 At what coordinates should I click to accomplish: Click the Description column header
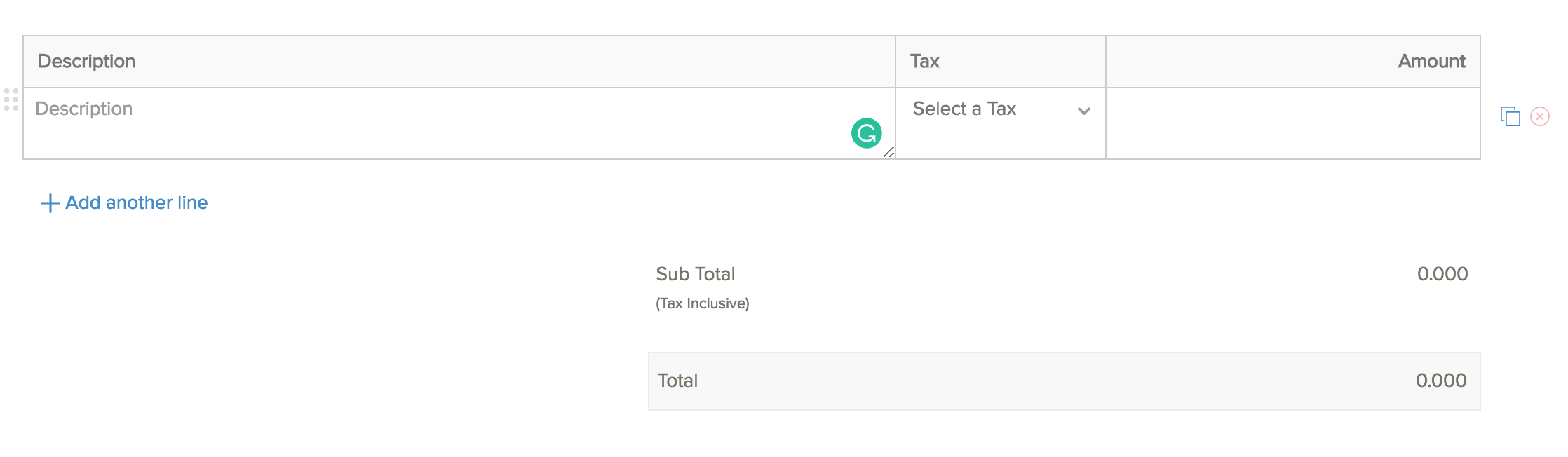tap(88, 61)
